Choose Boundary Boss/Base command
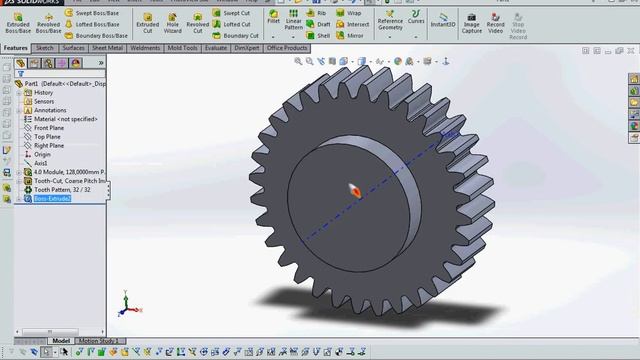Viewport: 640px width, 360px height. tap(96, 36)
